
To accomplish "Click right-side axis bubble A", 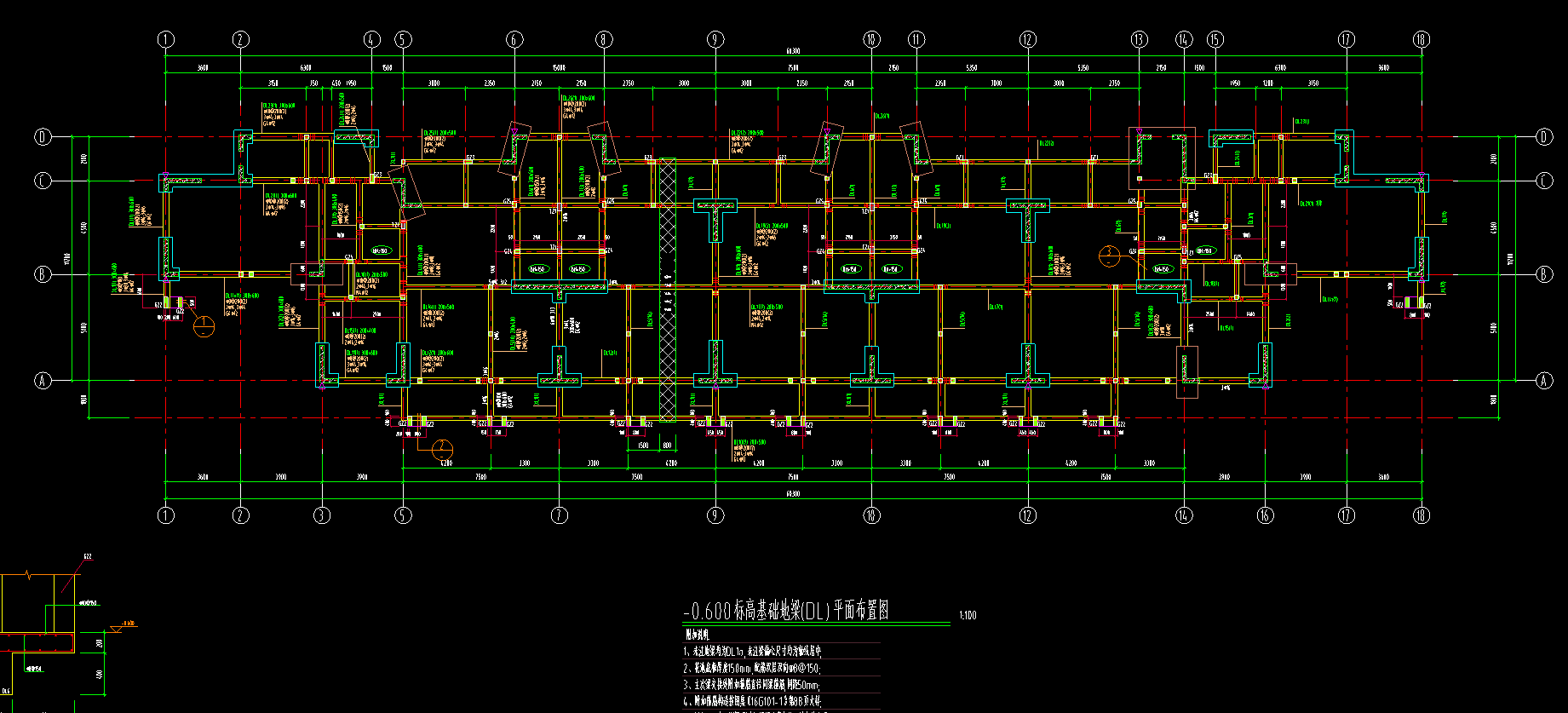I will click(1544, 381).
